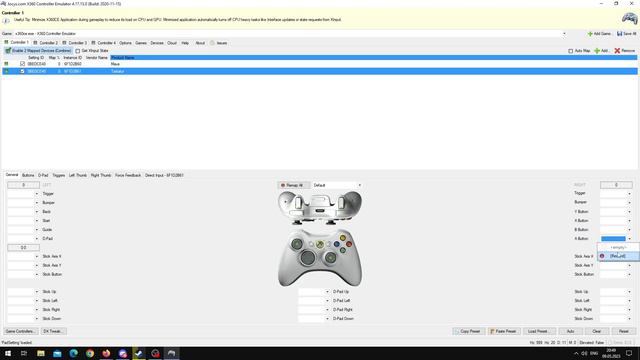Toggle the Auto Map checkbox
This screenshot has width=640, height=360.
click(571, 51)
